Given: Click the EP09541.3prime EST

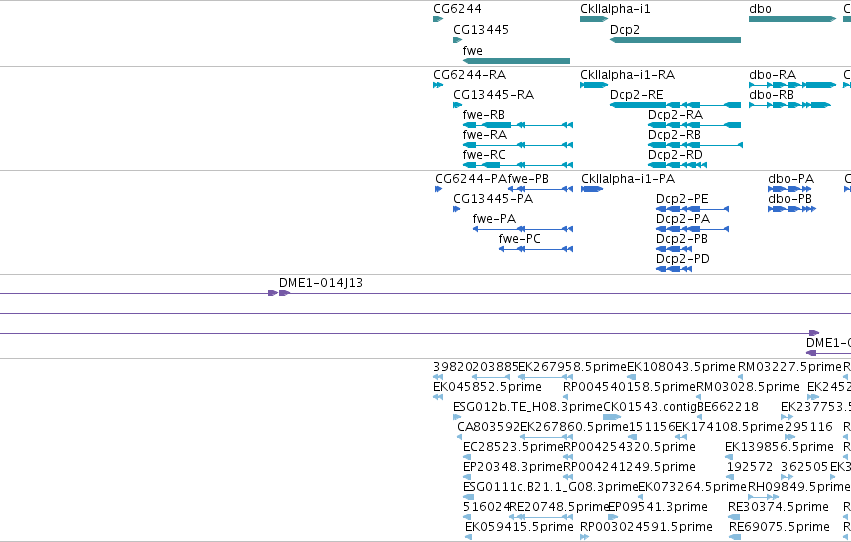Looking at the screenshot, I should click(x=613, y=517).
